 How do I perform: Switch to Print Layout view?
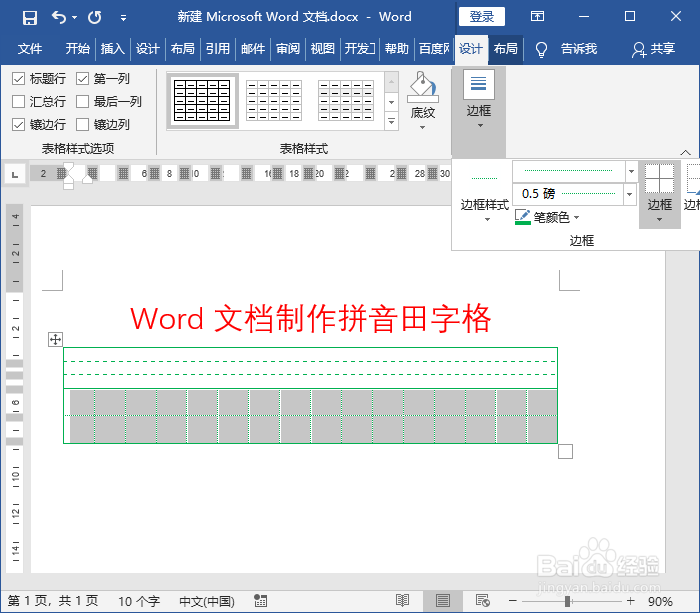pyautogui.click(x=442, y=601)
